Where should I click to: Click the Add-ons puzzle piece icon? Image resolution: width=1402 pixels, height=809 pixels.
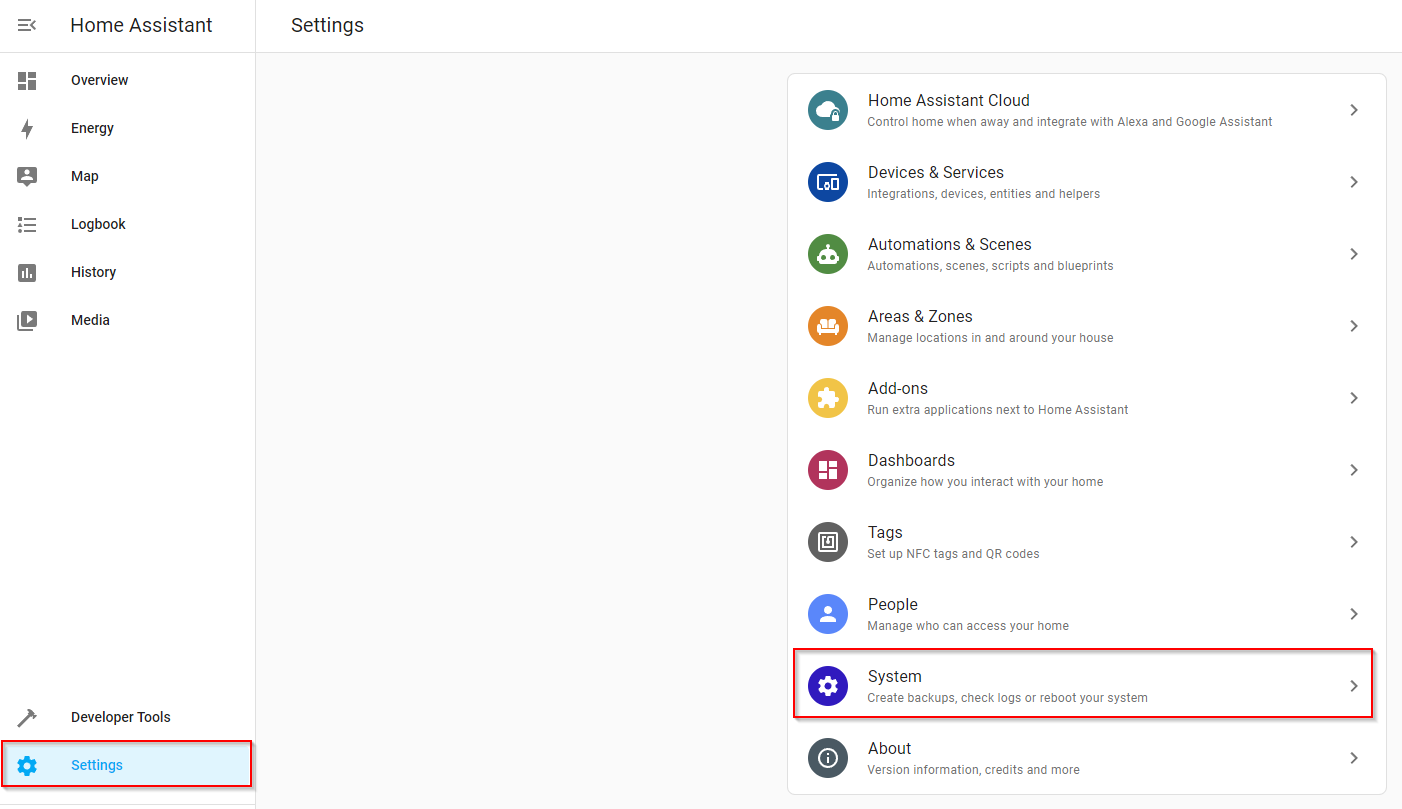pyautogui.click(x=828, y=398)
